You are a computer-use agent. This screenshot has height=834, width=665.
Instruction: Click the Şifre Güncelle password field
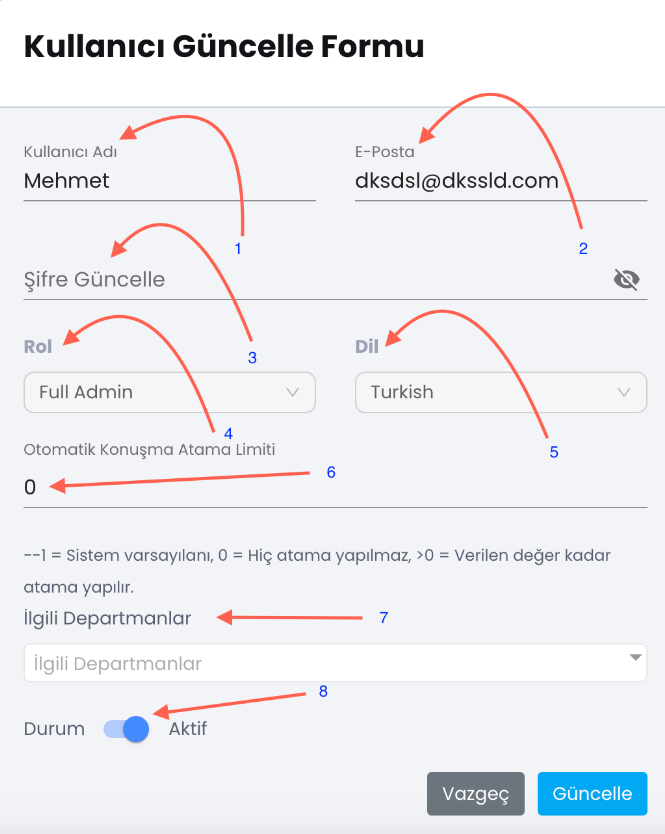coord(317,280)
